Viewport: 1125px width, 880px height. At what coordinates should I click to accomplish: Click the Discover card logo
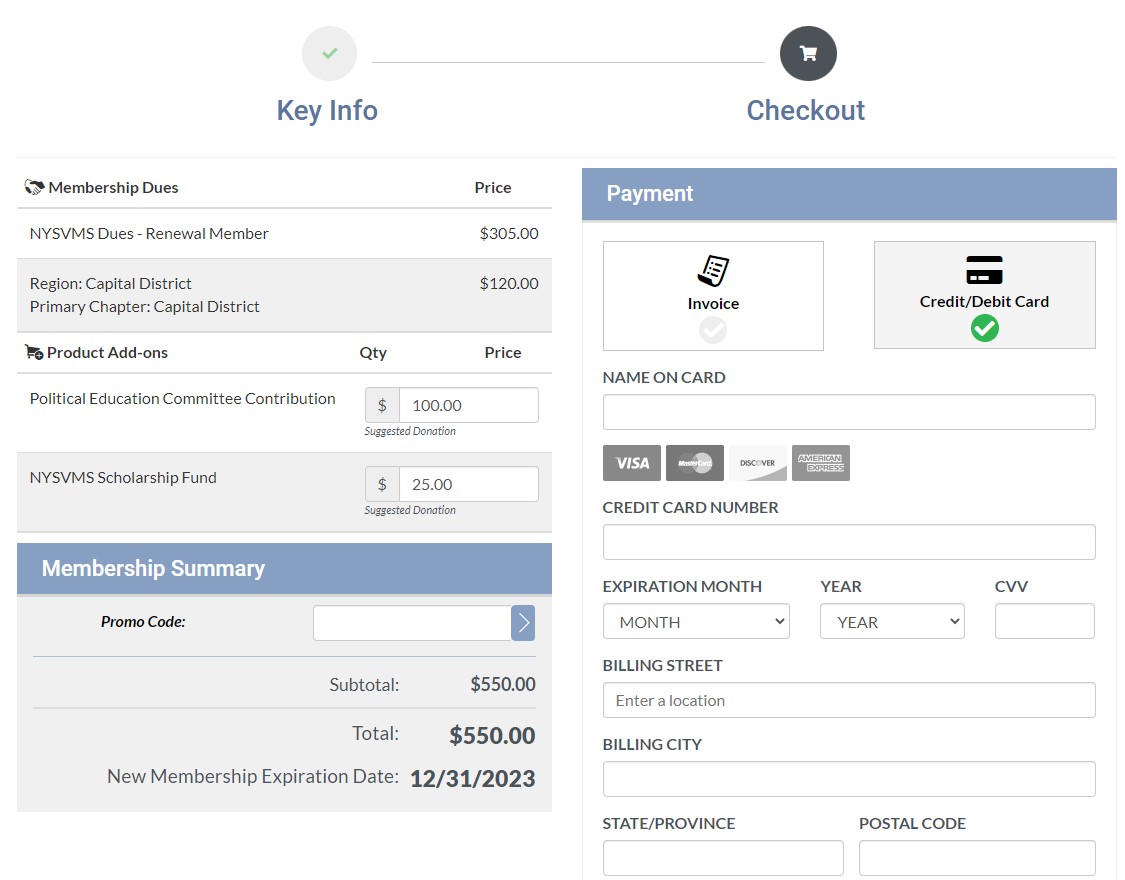(x=758, y=463)
